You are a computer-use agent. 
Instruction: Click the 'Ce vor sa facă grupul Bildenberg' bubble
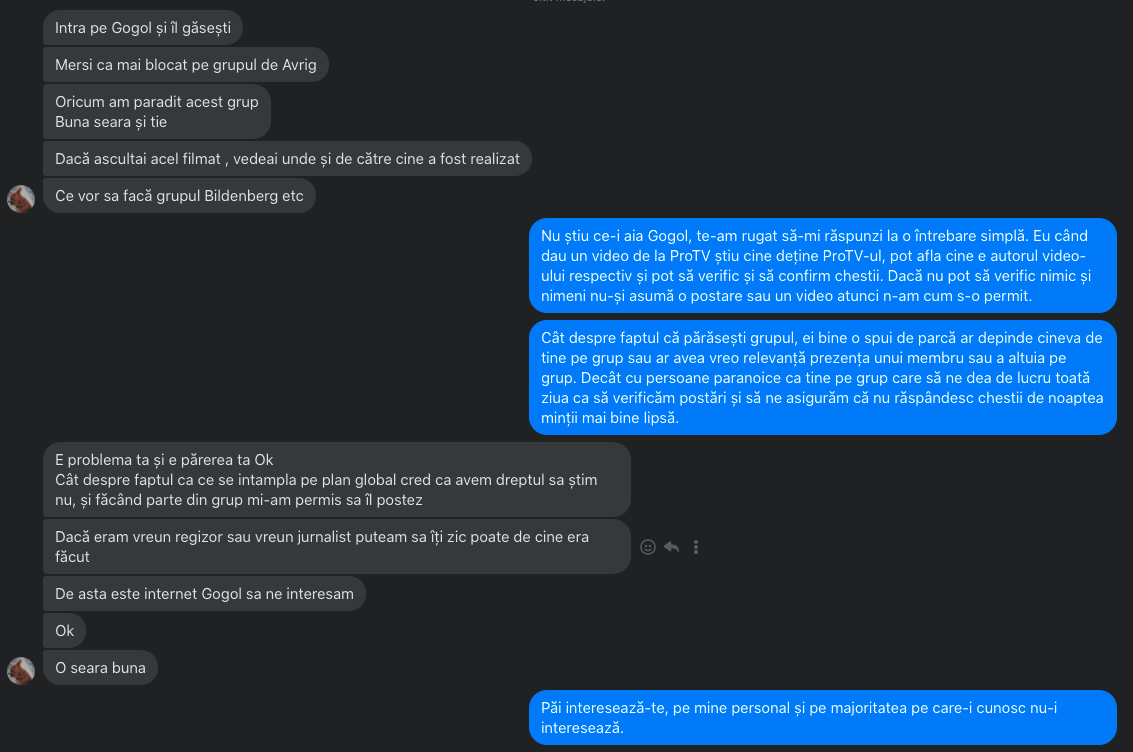(x=179, y=196)
